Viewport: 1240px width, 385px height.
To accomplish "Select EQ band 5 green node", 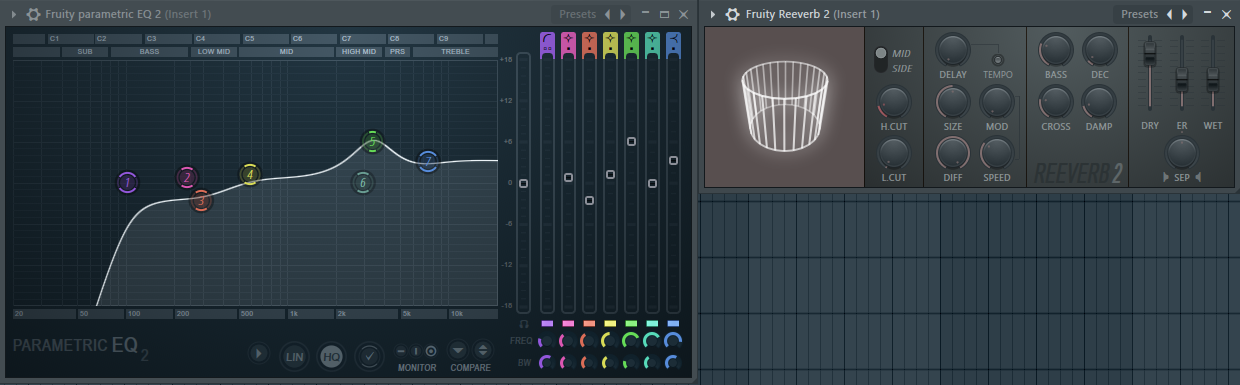I will coord(372,142).
